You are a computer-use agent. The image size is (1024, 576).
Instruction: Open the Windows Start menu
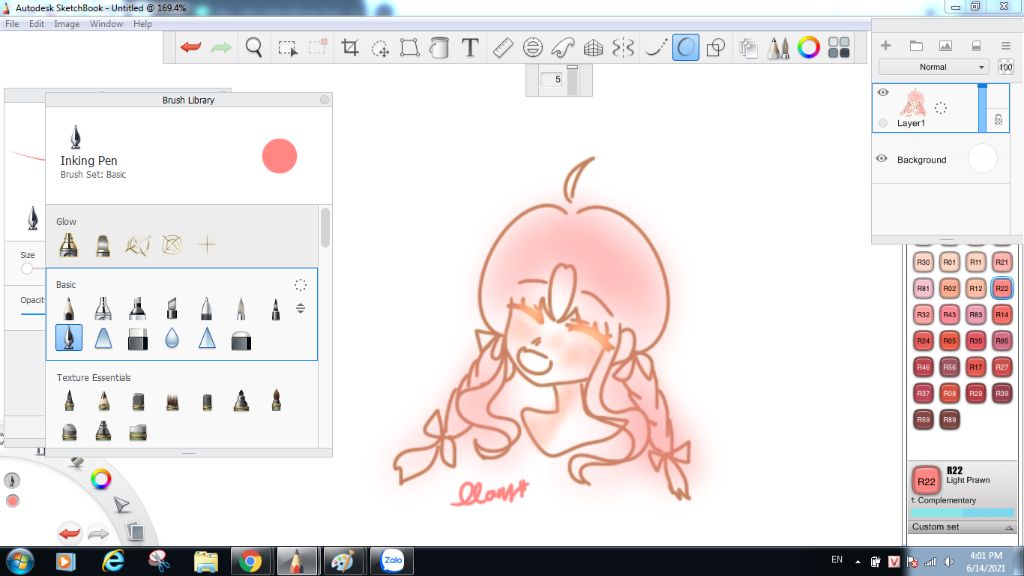[20, 561]
